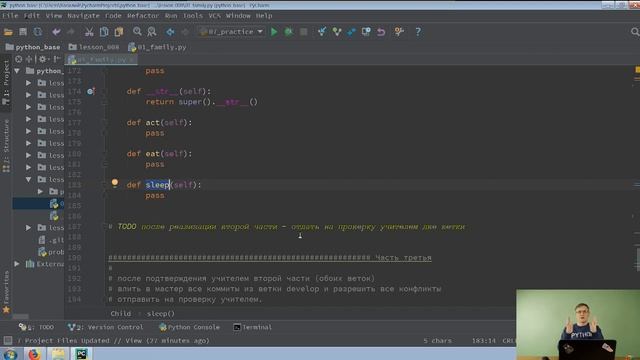Click the VCS Commit icon
The height and width of the screenshot is (360, 640).
(x=336, y=32)
